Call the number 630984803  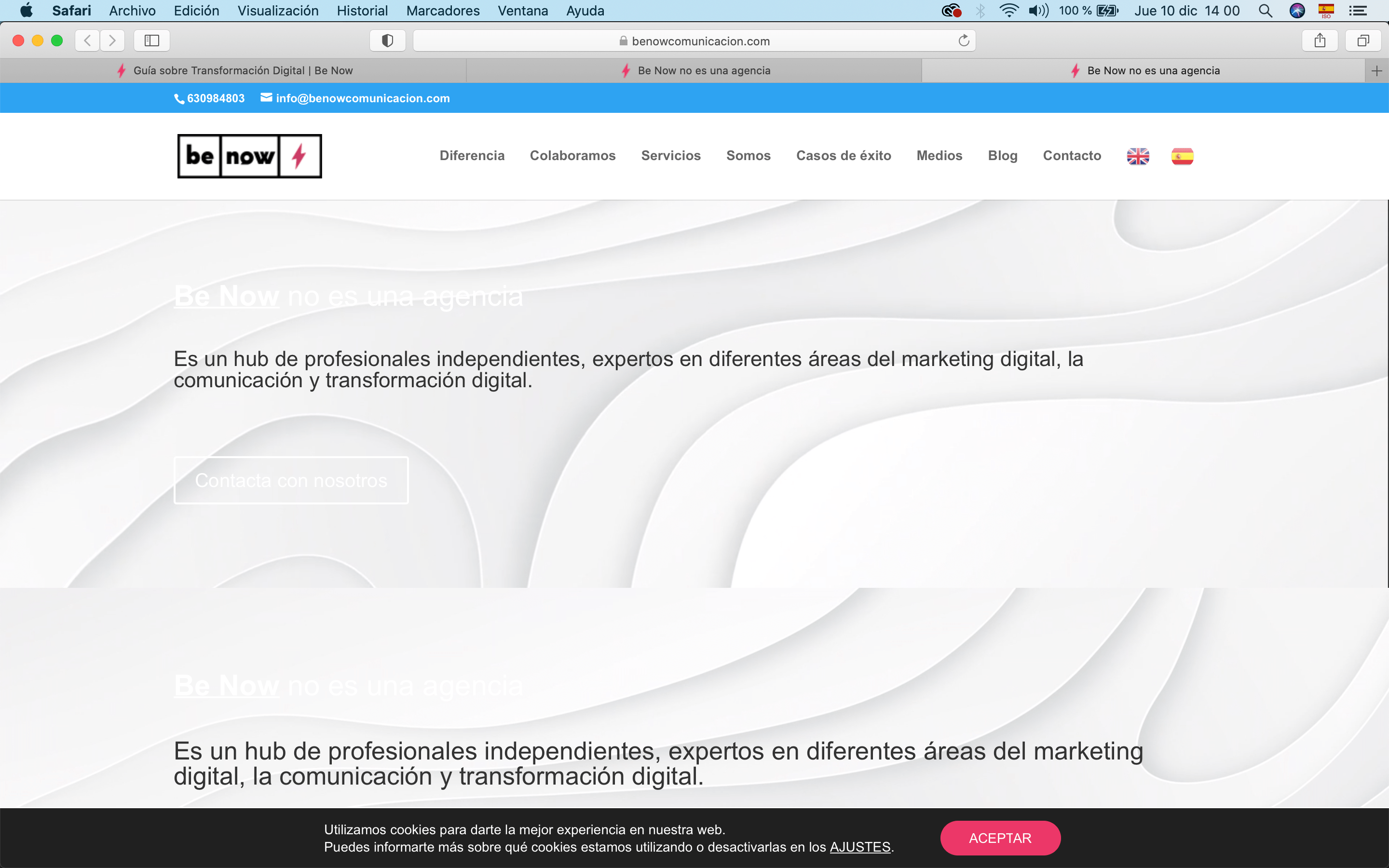[x=216, y=98]
